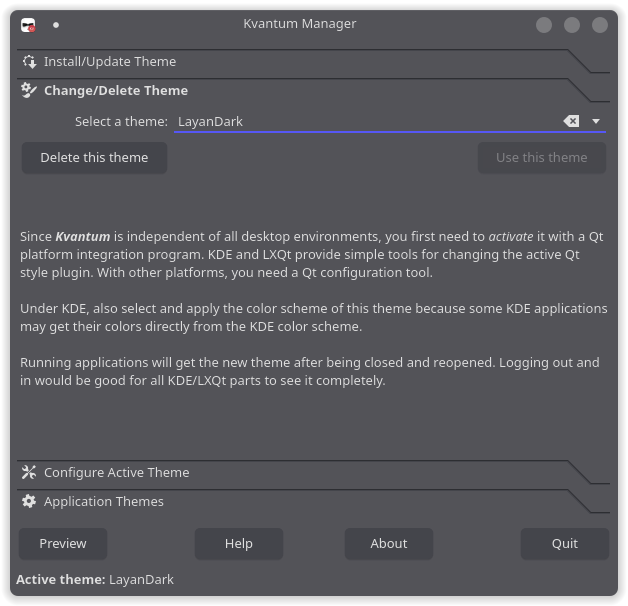The height and width of the screenshot is (606, 628).
Task: Expand the theme selection dropdown arrow
Action: 596,121
